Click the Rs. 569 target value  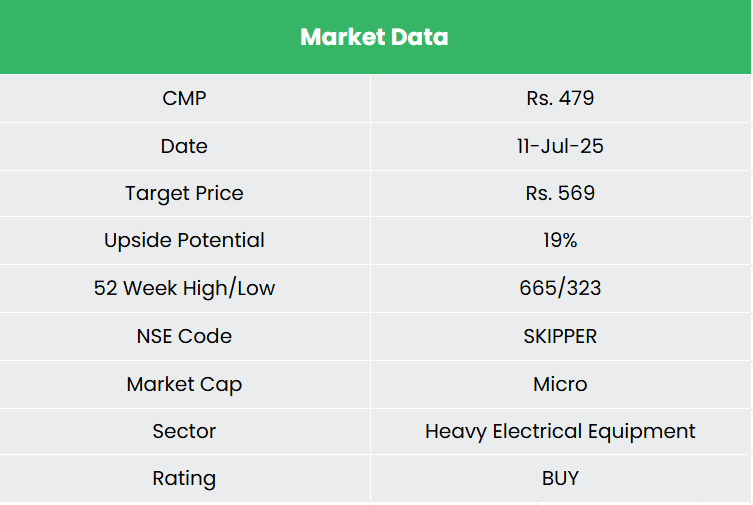[560, 193]
